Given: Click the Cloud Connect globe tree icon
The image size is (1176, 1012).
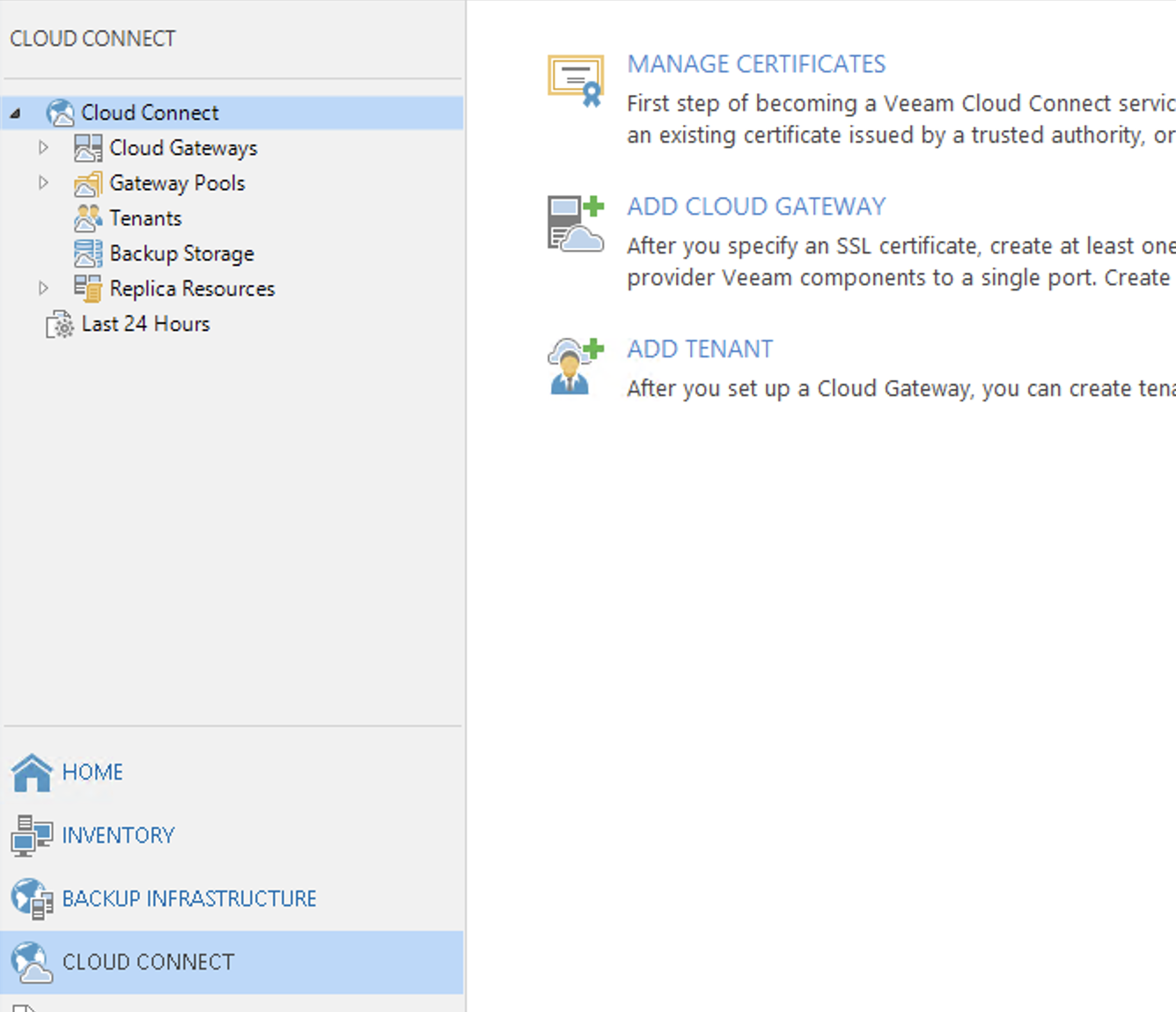Looking at the screenshot, I should pyautogui.click(x=60, y=113).
